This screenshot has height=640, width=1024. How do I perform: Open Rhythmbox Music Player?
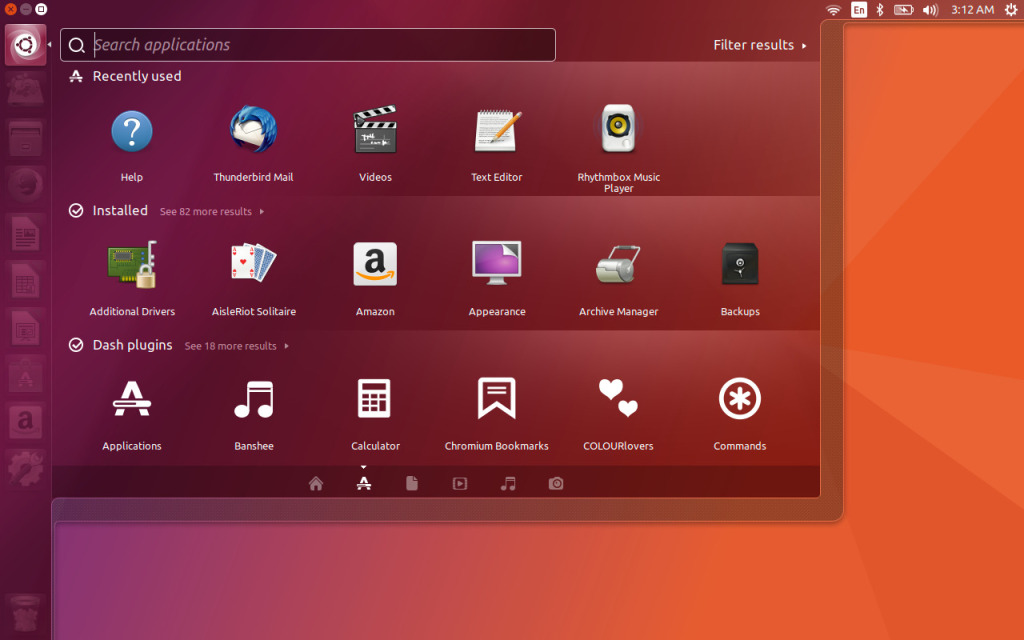pyautogui.click(x=618, y=129)
